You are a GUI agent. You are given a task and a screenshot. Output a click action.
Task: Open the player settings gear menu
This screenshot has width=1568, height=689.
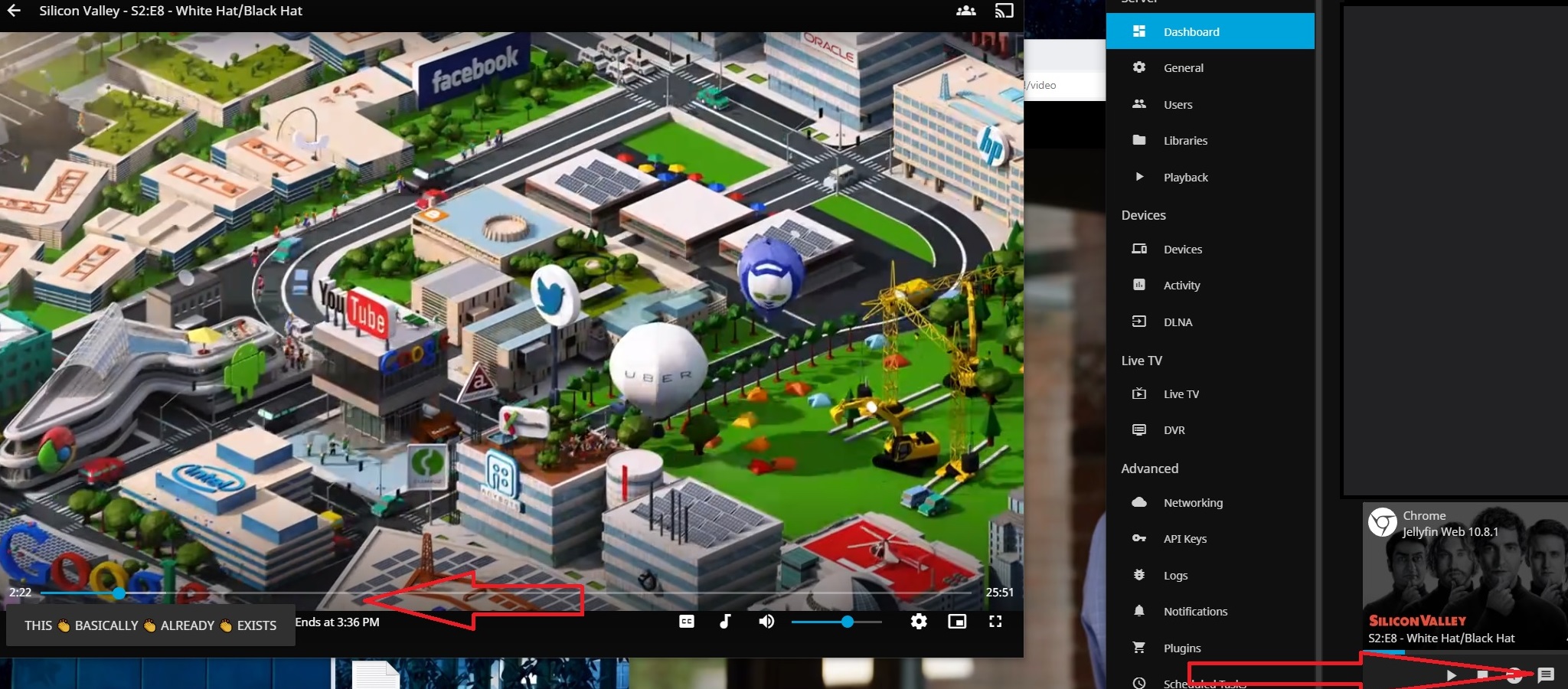point(919,622)
